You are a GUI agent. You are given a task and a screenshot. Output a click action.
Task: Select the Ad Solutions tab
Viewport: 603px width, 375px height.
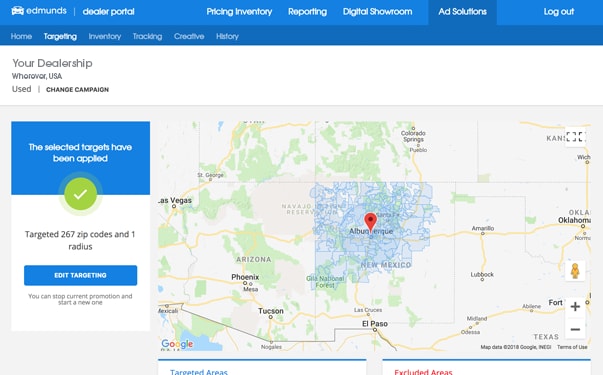[x=462, y=12]
